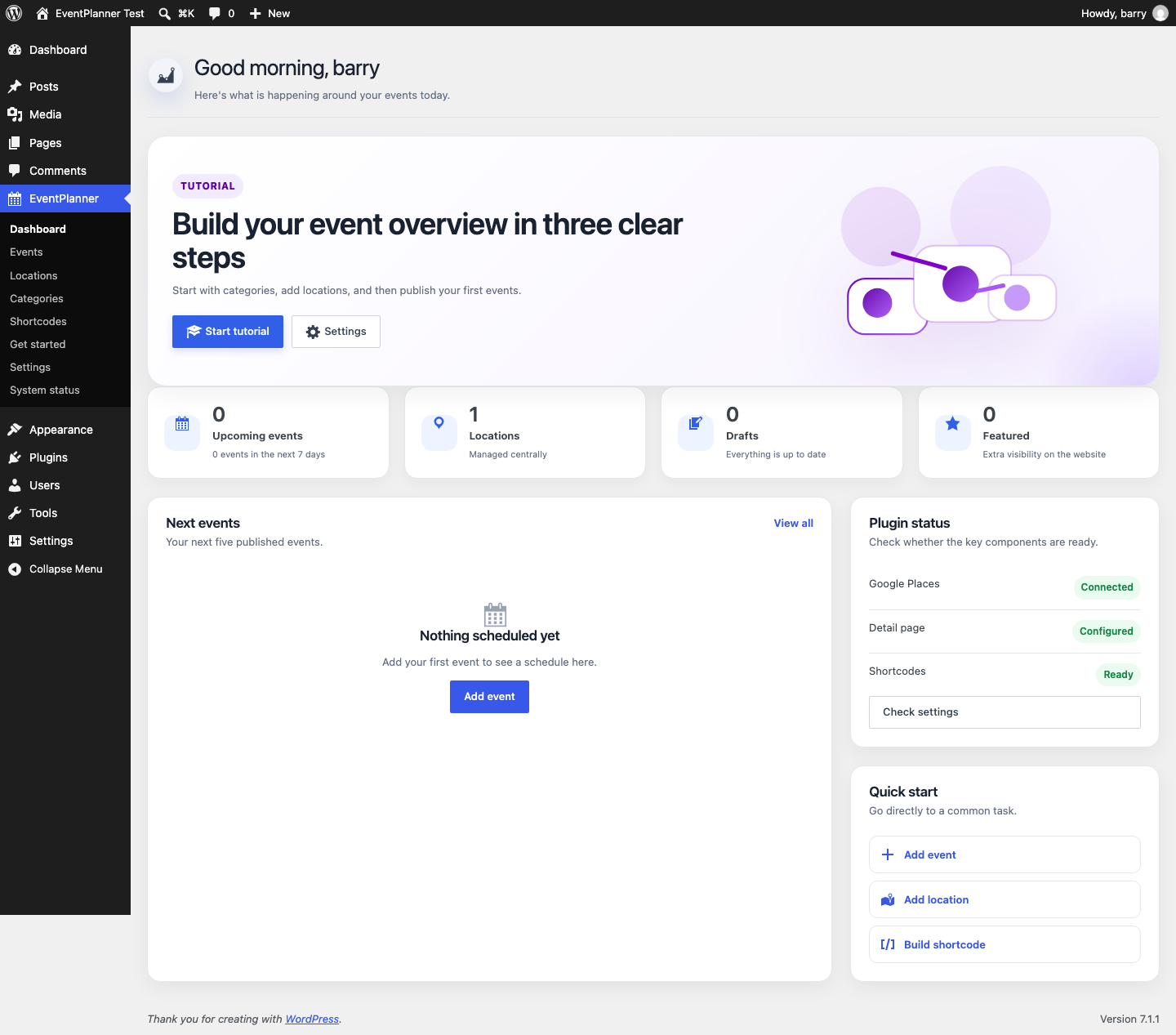The image size is (1176, 1035).
Task: Click the Drafts stat card title
Action: pyautogui.click(x=742, y=436)
